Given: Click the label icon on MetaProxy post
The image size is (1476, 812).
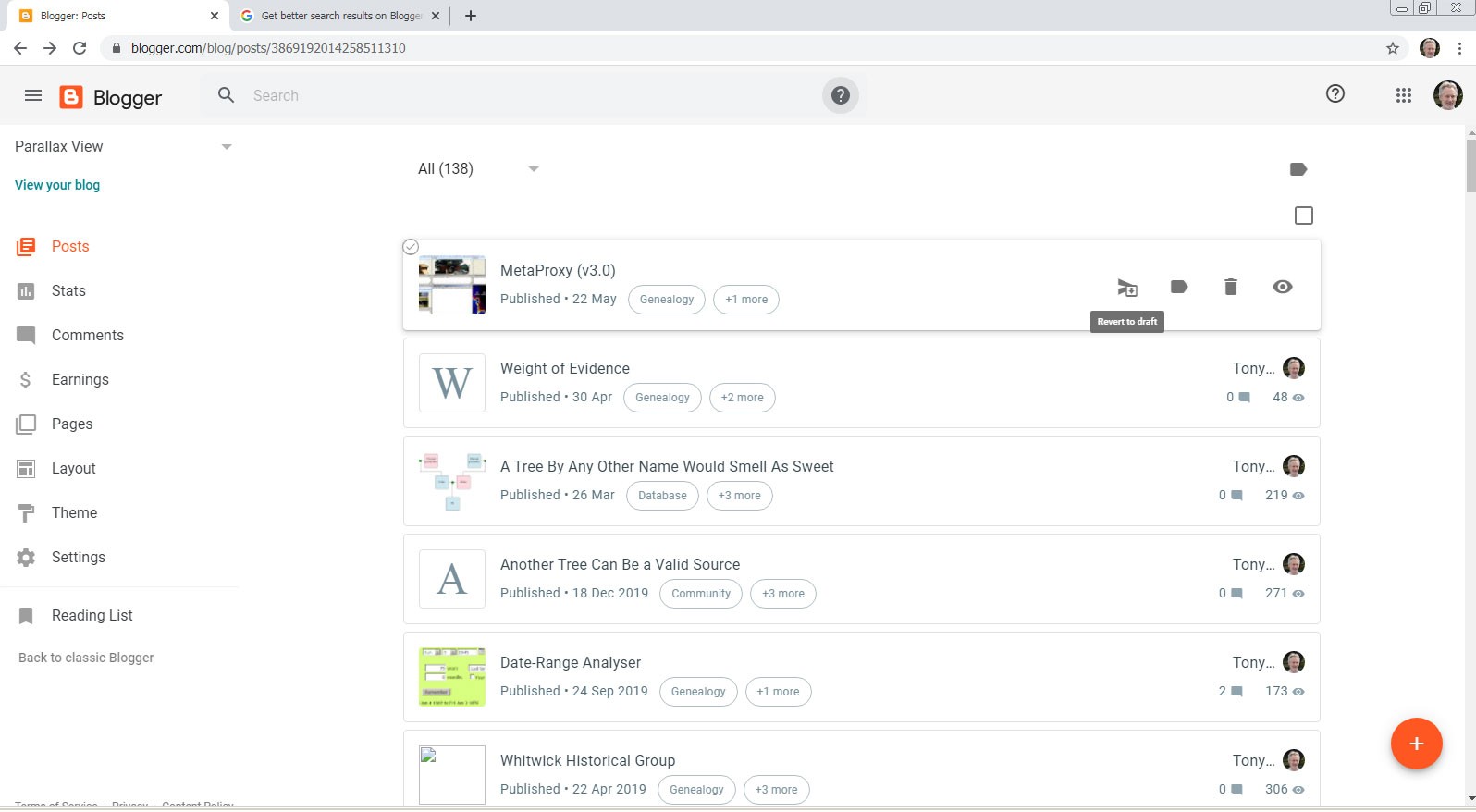Looking at the screenshot, I should click(1178, 287).
